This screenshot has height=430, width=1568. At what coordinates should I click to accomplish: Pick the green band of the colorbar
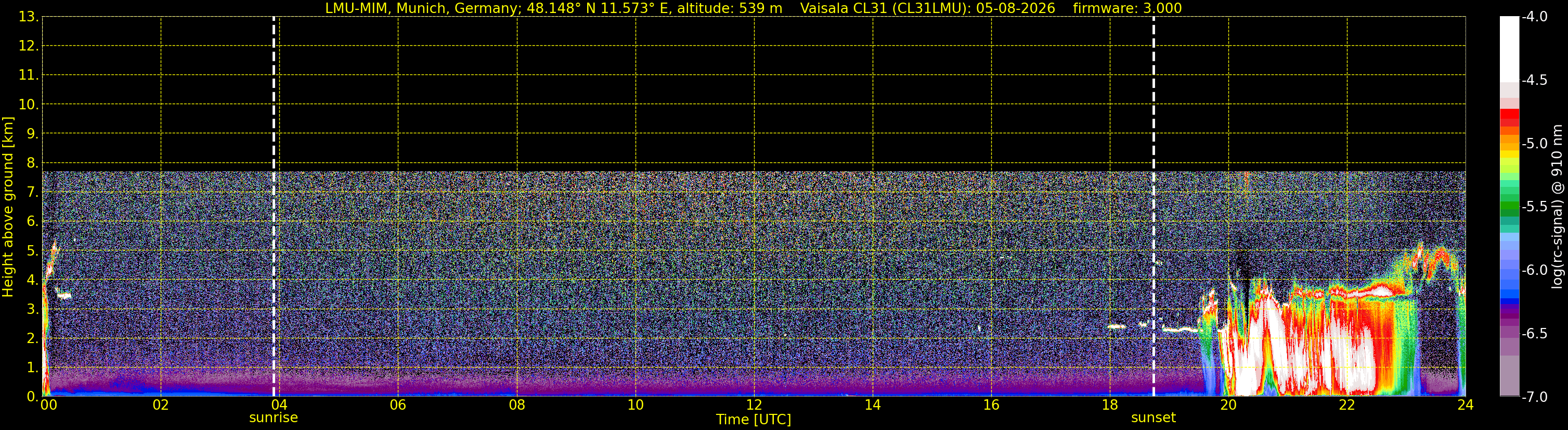[1510, 204]
